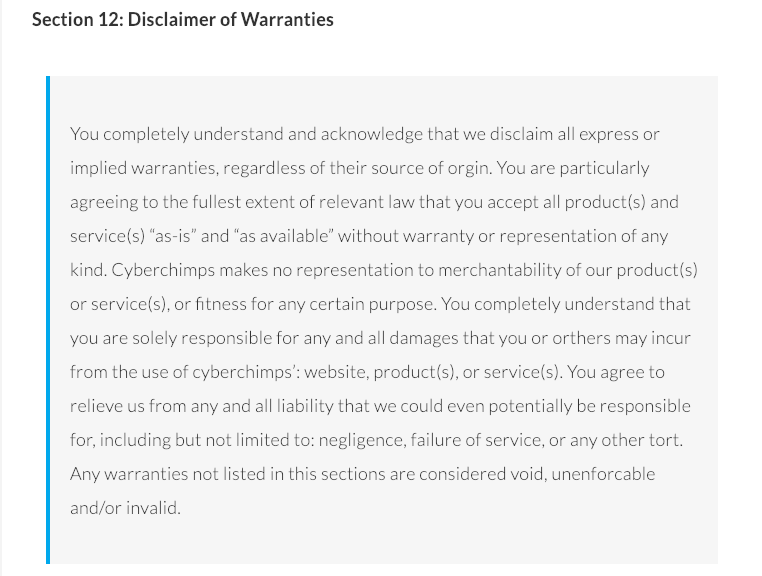
Task: Click the words "implied warranties" on the second line
Action: [x=144, y=168]
